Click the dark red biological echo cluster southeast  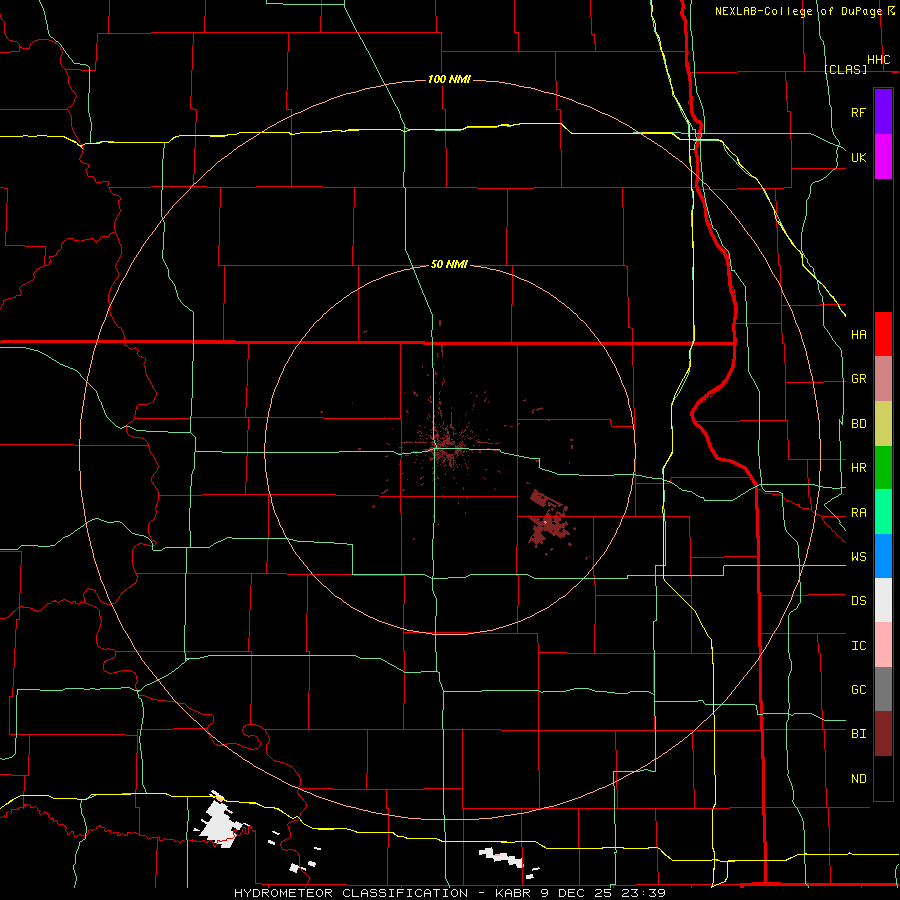pos(548,521)
